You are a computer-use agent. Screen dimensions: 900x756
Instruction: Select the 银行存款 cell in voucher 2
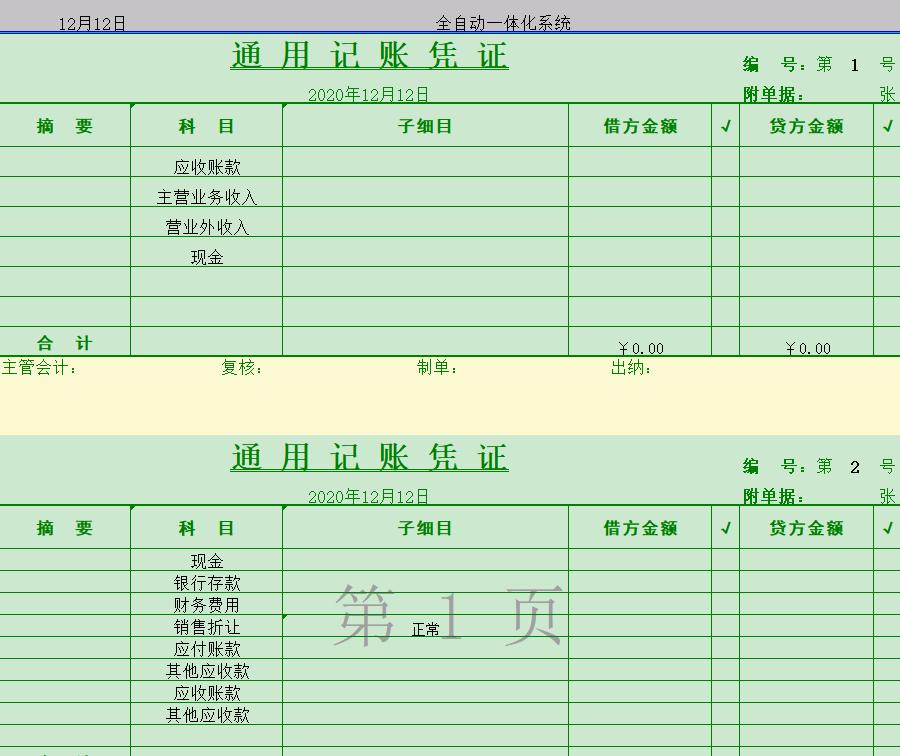pyautogui.click(x=205, y=582)
